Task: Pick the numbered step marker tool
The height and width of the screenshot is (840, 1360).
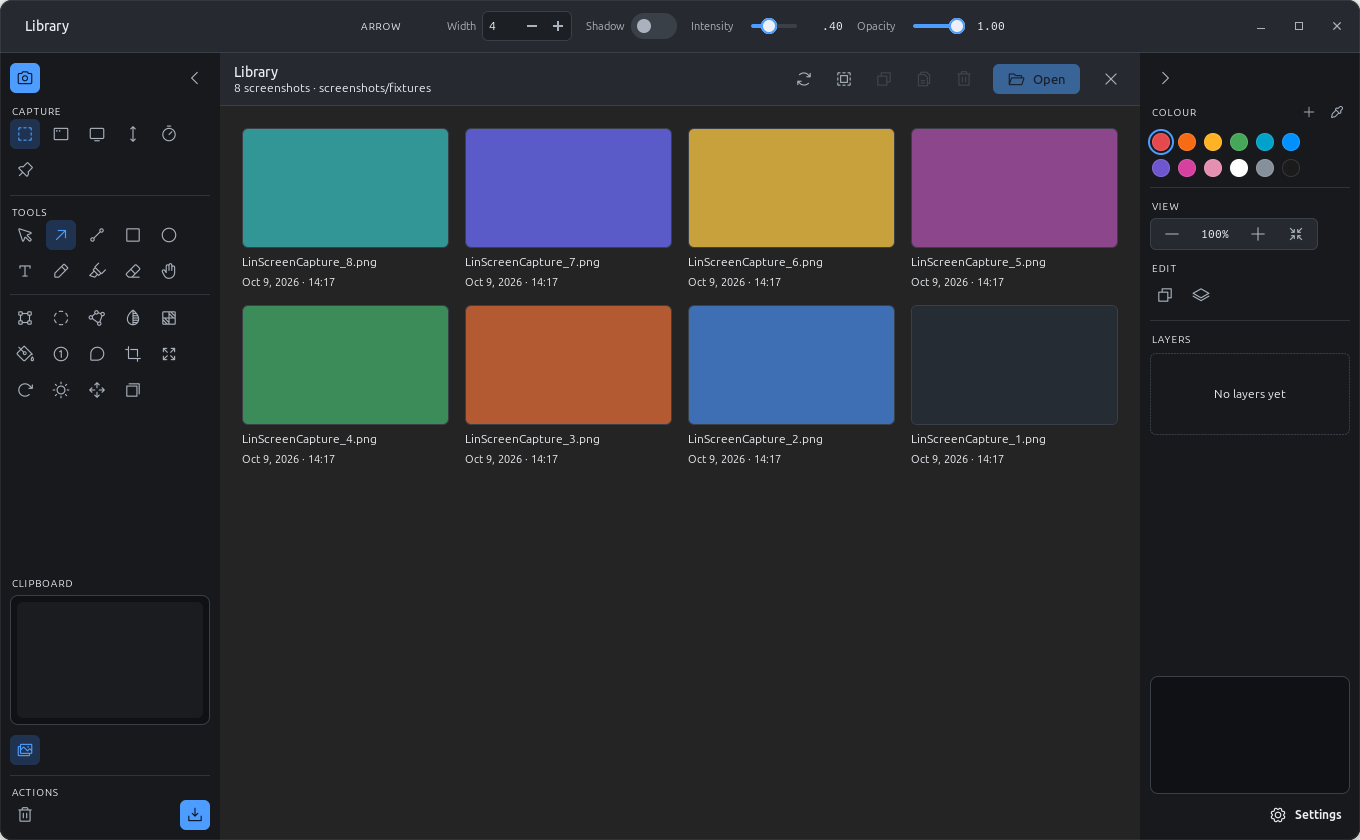Action: coord(61,354)
